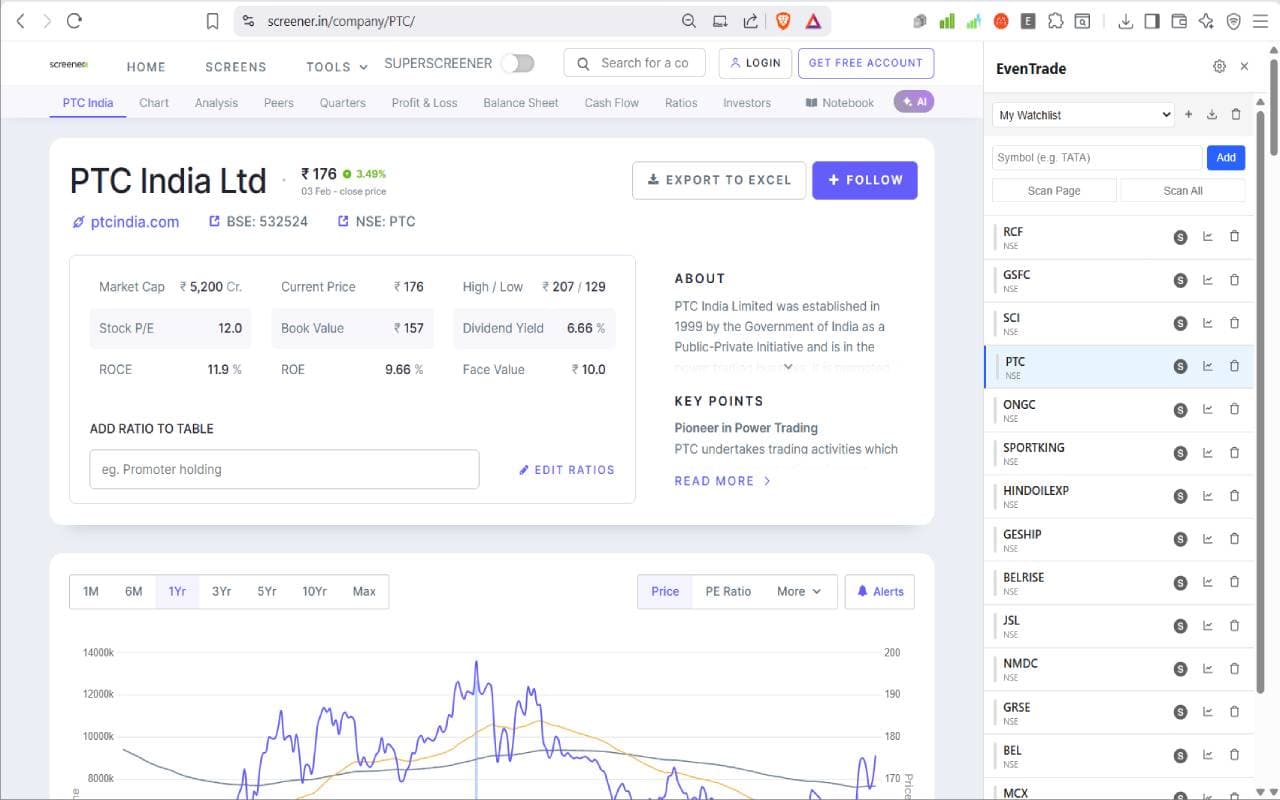Delete SPORTKING from the watchlist
Screen dimensions: 1280x800
coord(1234,453)
